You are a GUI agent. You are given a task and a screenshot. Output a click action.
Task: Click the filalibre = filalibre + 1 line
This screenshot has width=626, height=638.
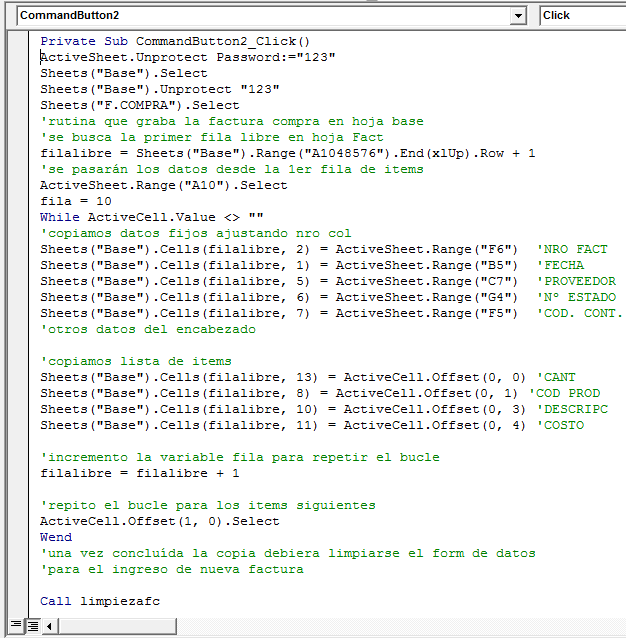click(139, 473)
